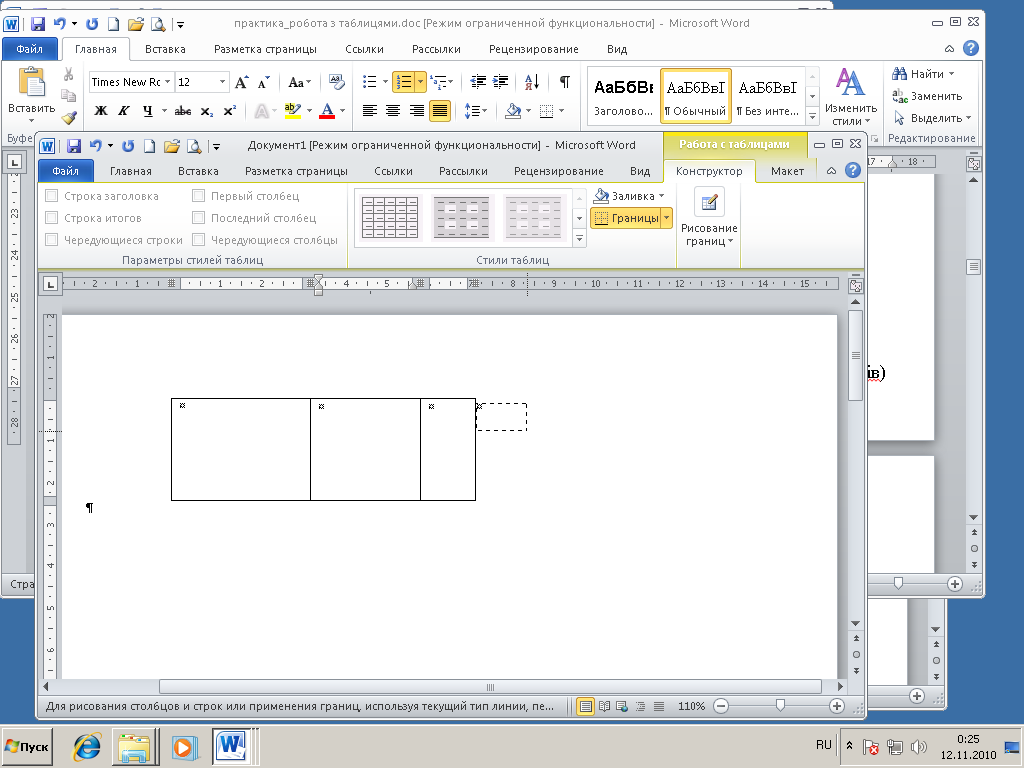Click Italic in back Word window
Screen dimensions: 1024x768
pos(123,111)
